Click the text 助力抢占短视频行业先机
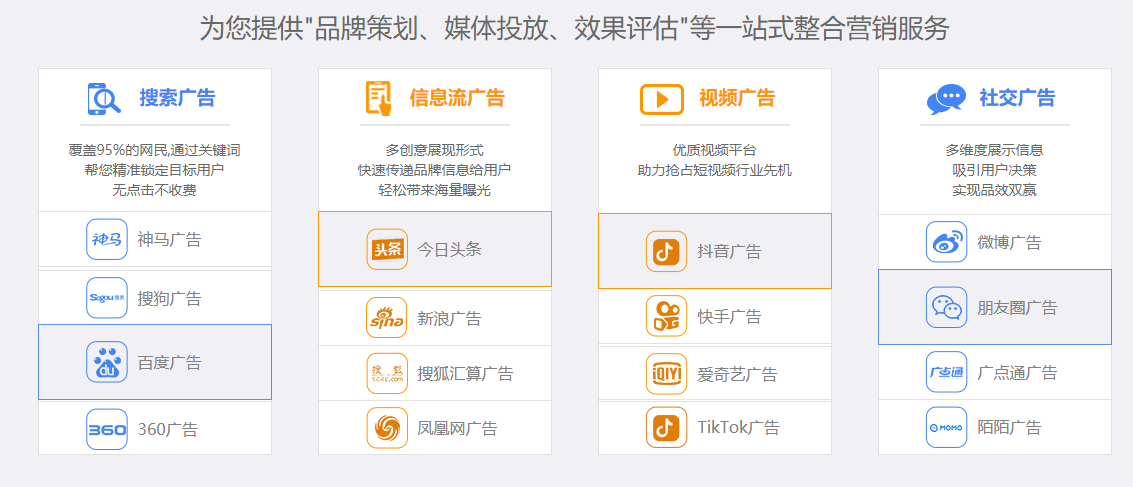The height and width of the screenshot is (487, 1133). [715, 171]
